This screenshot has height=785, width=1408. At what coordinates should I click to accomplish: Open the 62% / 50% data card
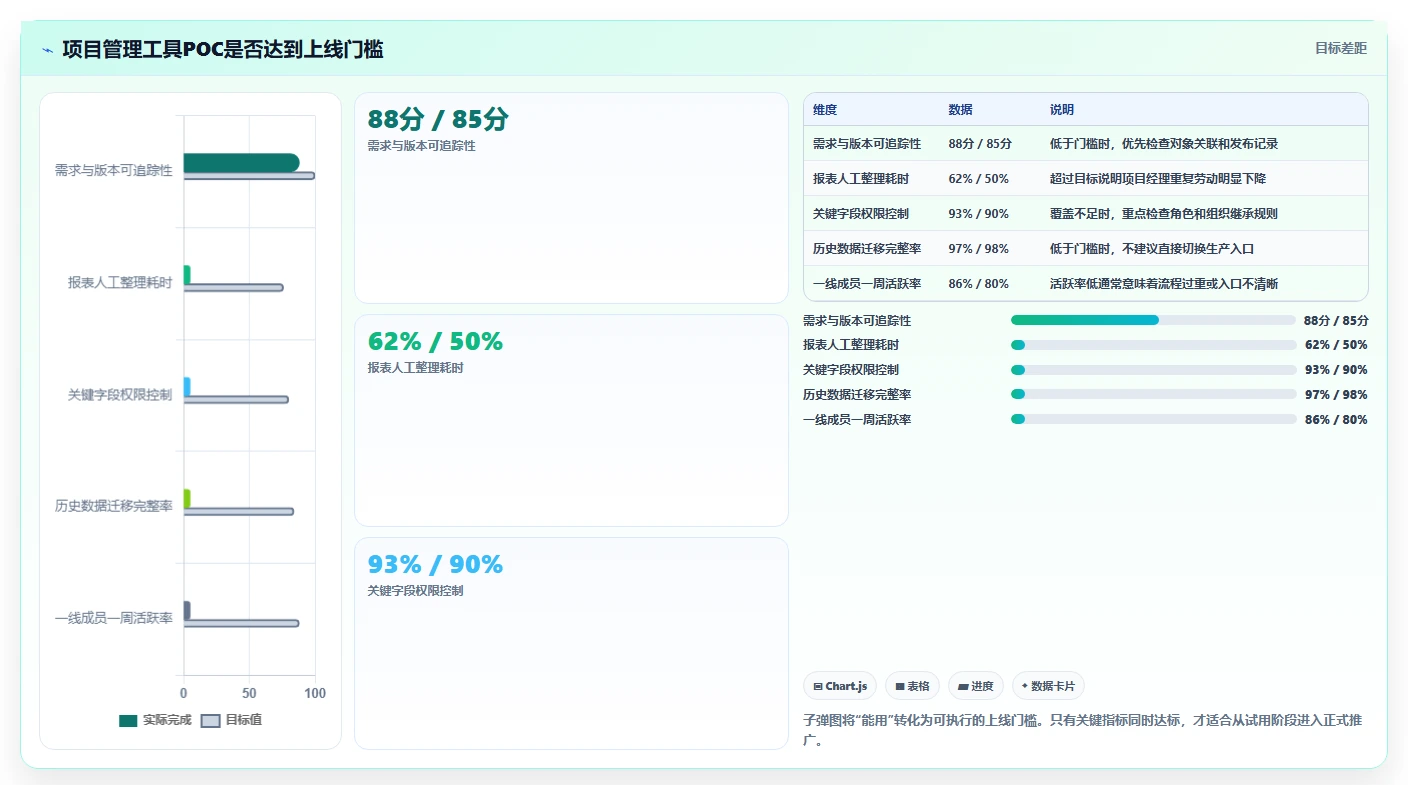pyautogui.click(x=571, y=420)
